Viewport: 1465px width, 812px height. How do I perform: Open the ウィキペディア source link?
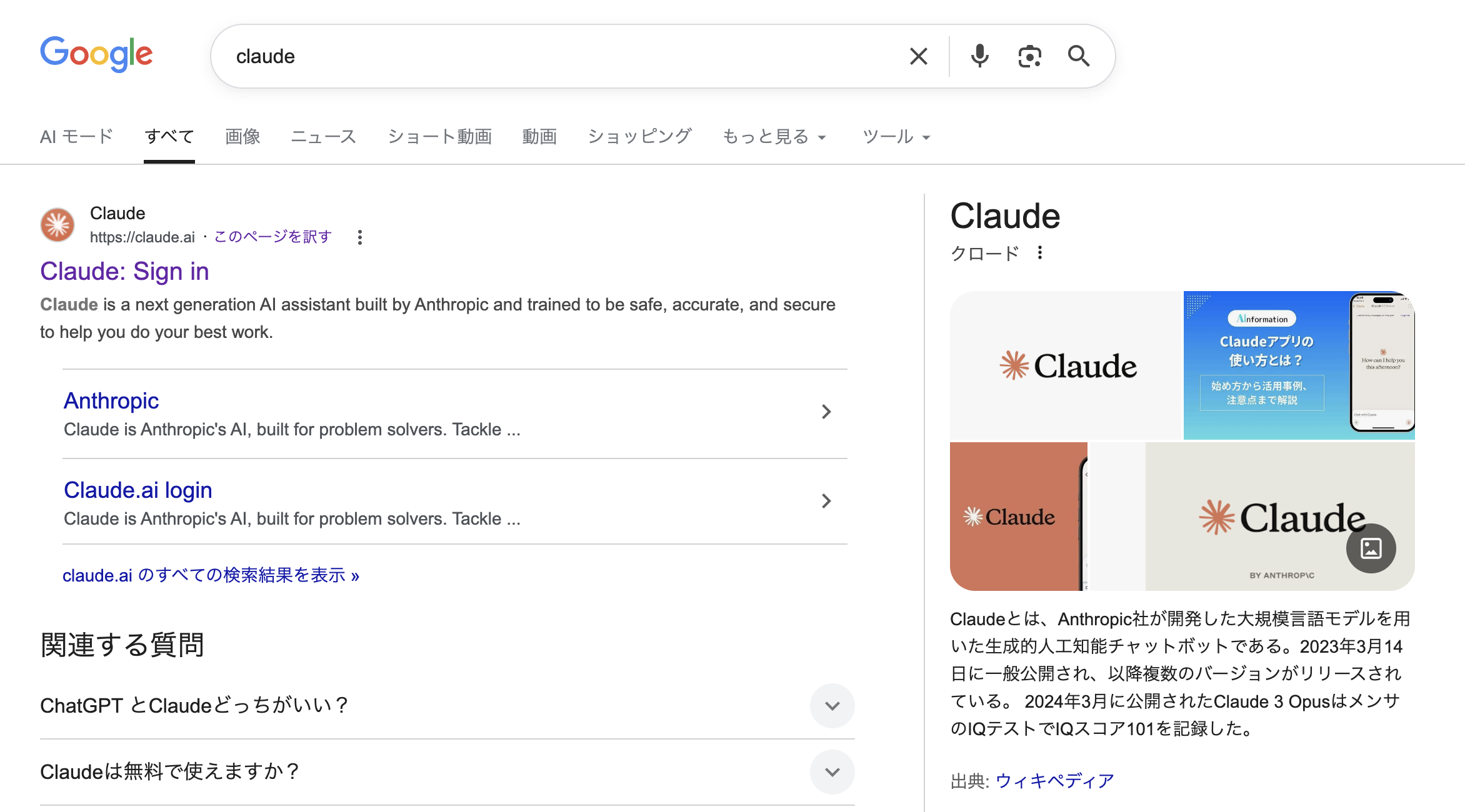(x=1054, y=781)
